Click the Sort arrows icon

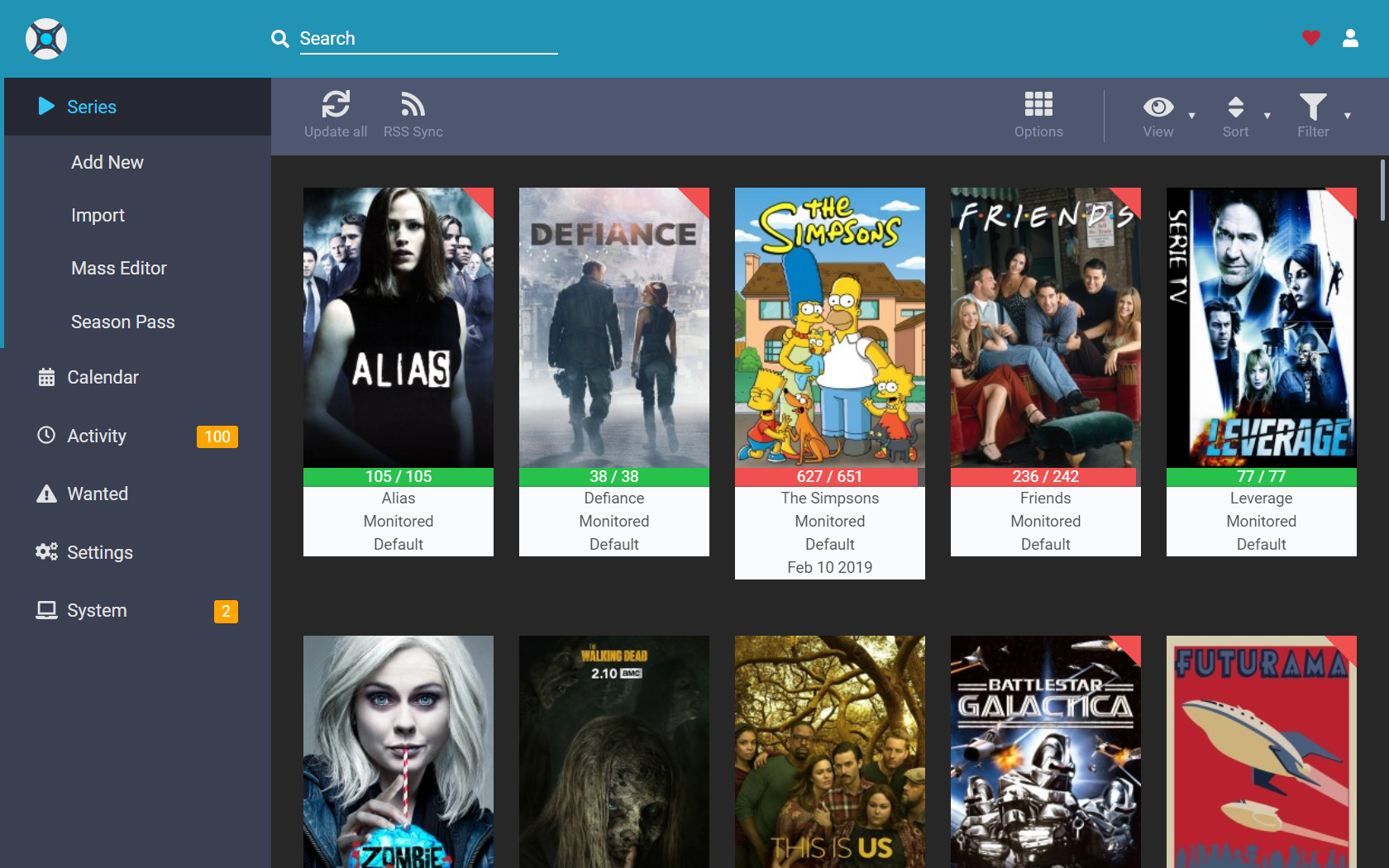pos(1236,107)
